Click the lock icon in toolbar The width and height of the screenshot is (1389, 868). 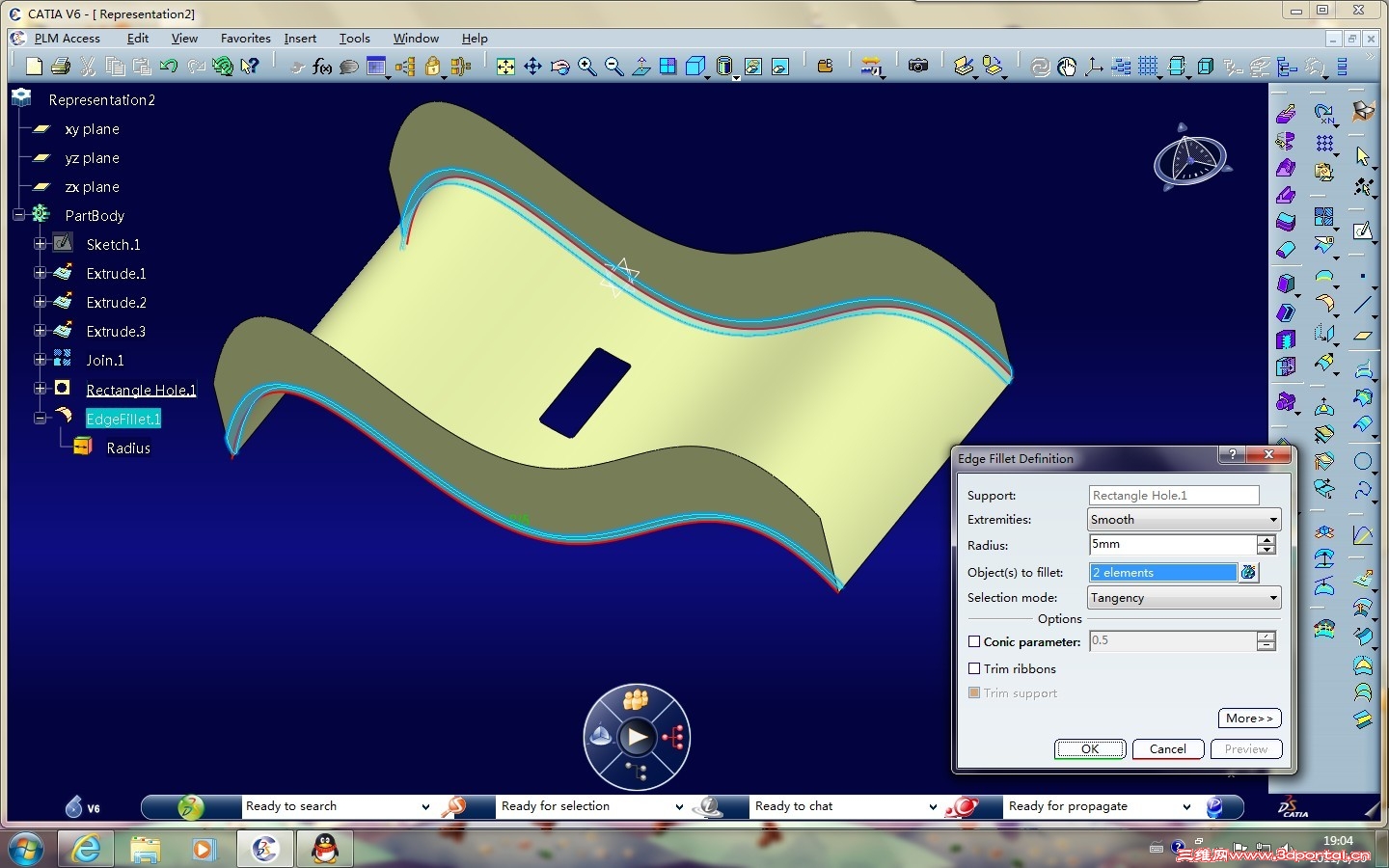click(433, 66)
